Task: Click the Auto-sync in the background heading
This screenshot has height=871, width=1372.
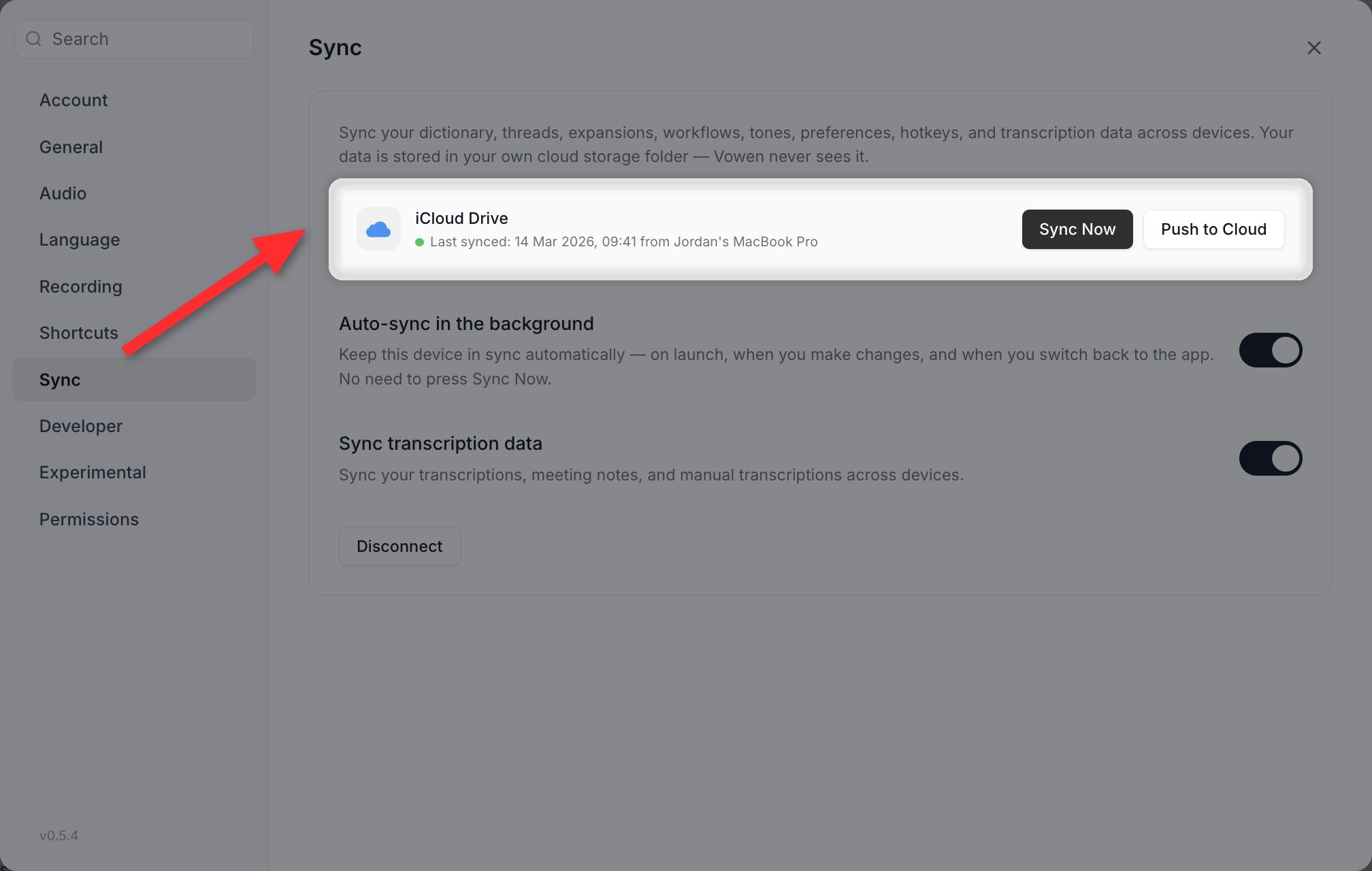Action: pyautogui.click(x=466, y=324)
